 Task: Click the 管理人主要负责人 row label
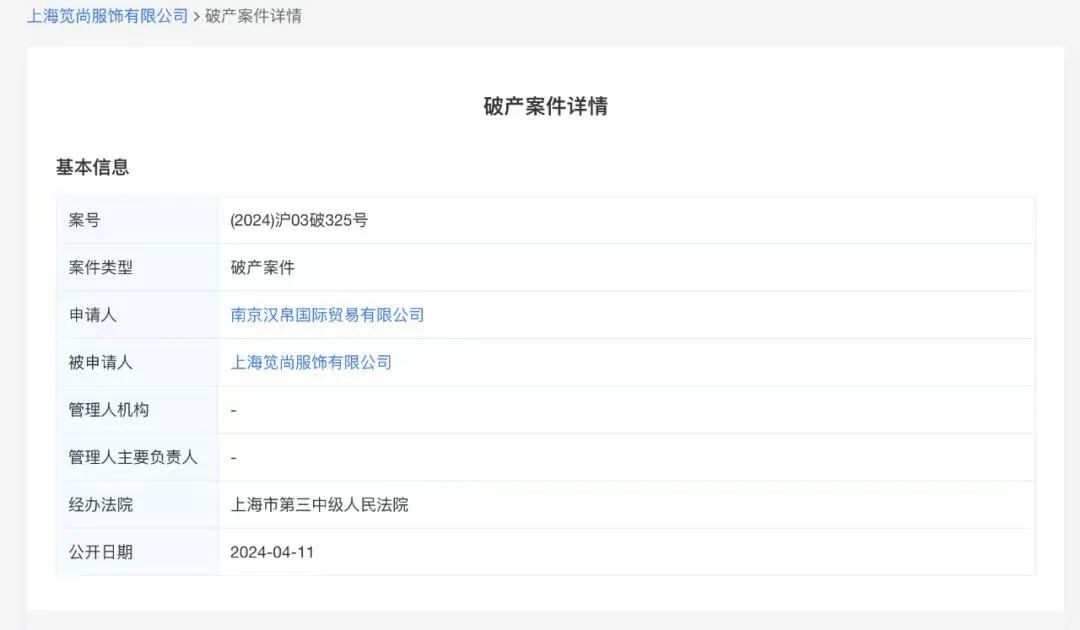(x=133, y=457)
